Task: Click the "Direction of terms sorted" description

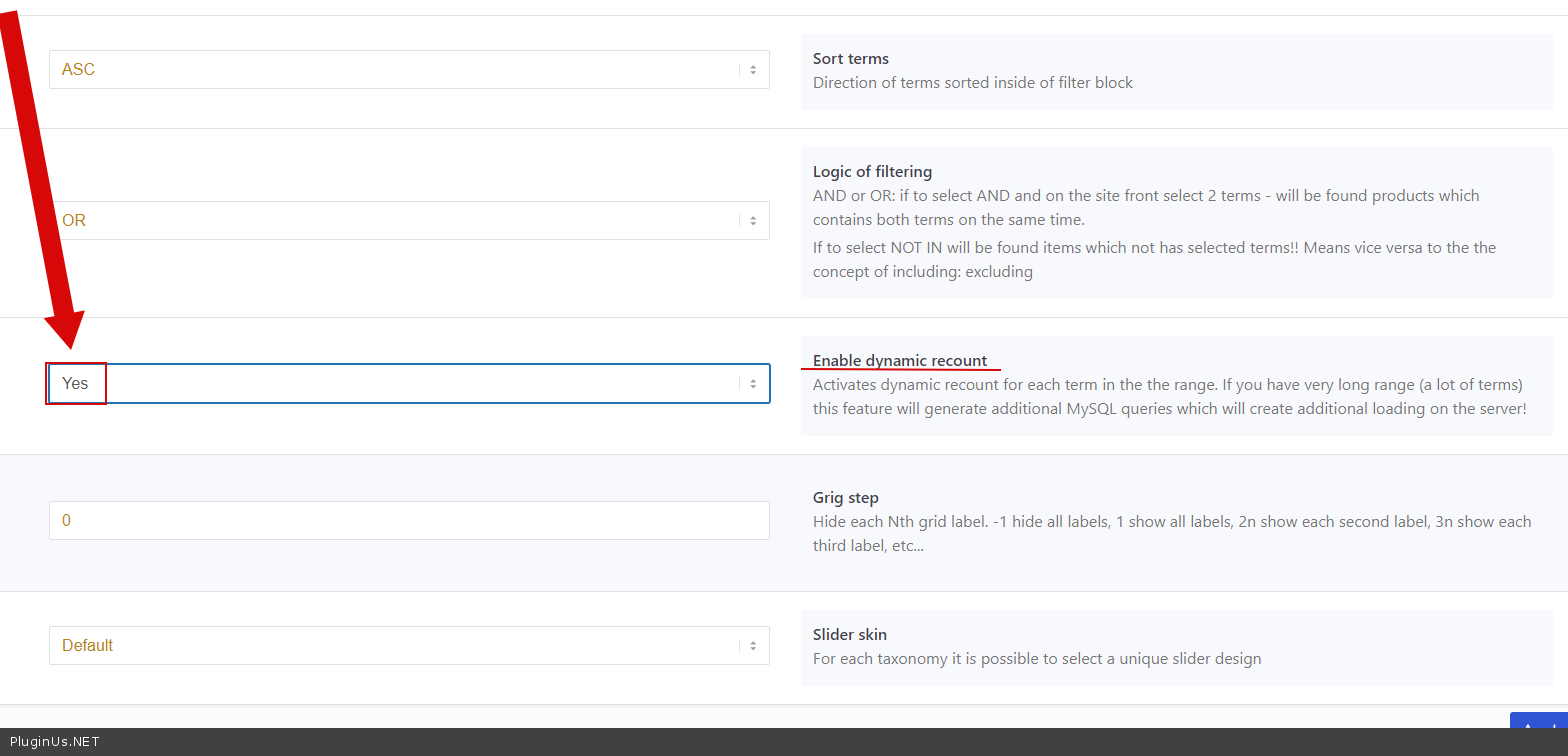Action: coord(973,83)
